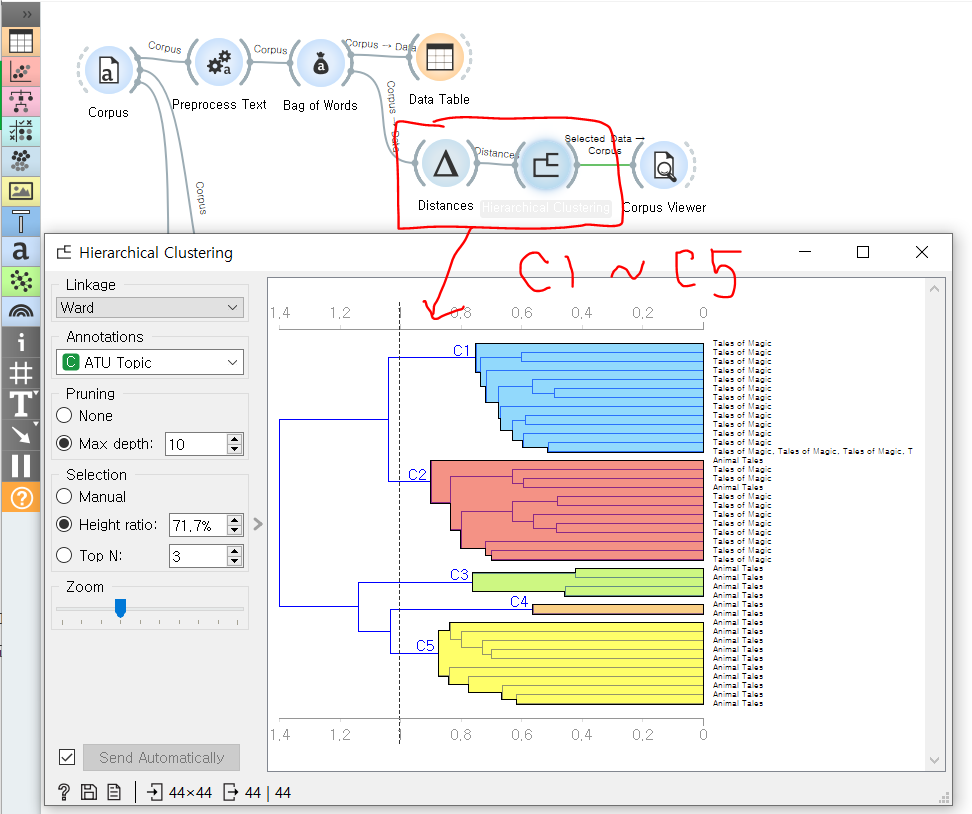Toggle the grid hash icon in sidebar
This screenshot has width=972, height=814.
[20, 373]
